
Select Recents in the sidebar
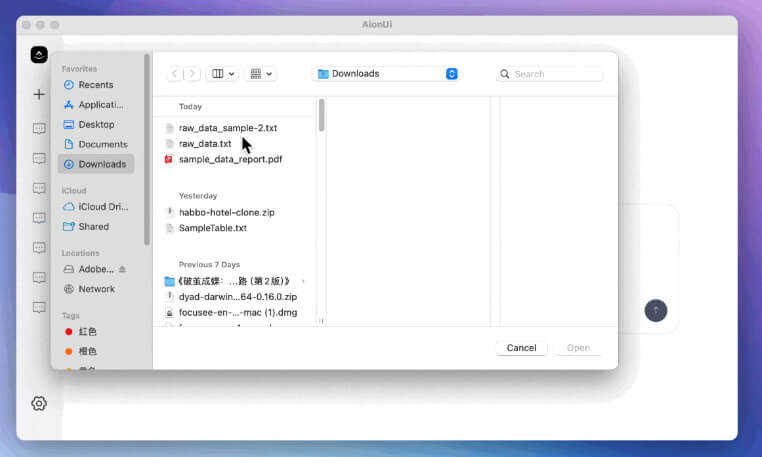pos(95,85)
